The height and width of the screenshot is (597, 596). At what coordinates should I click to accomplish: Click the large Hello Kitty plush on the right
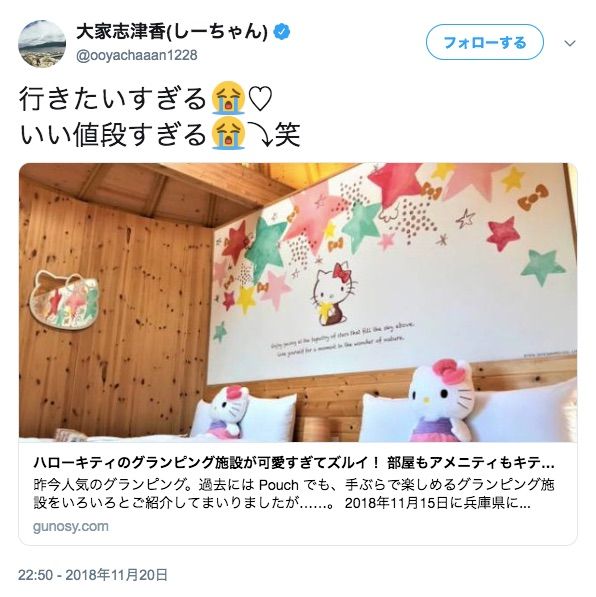click(x=443, y=400)
